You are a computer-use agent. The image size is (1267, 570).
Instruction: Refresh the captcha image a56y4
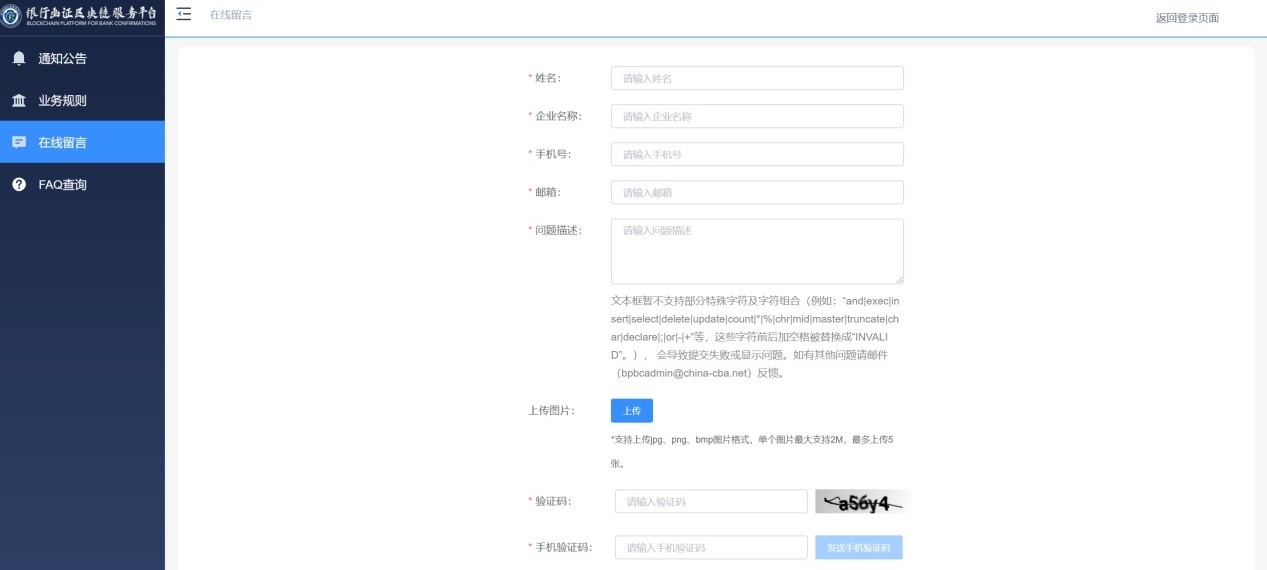point(863,502)
